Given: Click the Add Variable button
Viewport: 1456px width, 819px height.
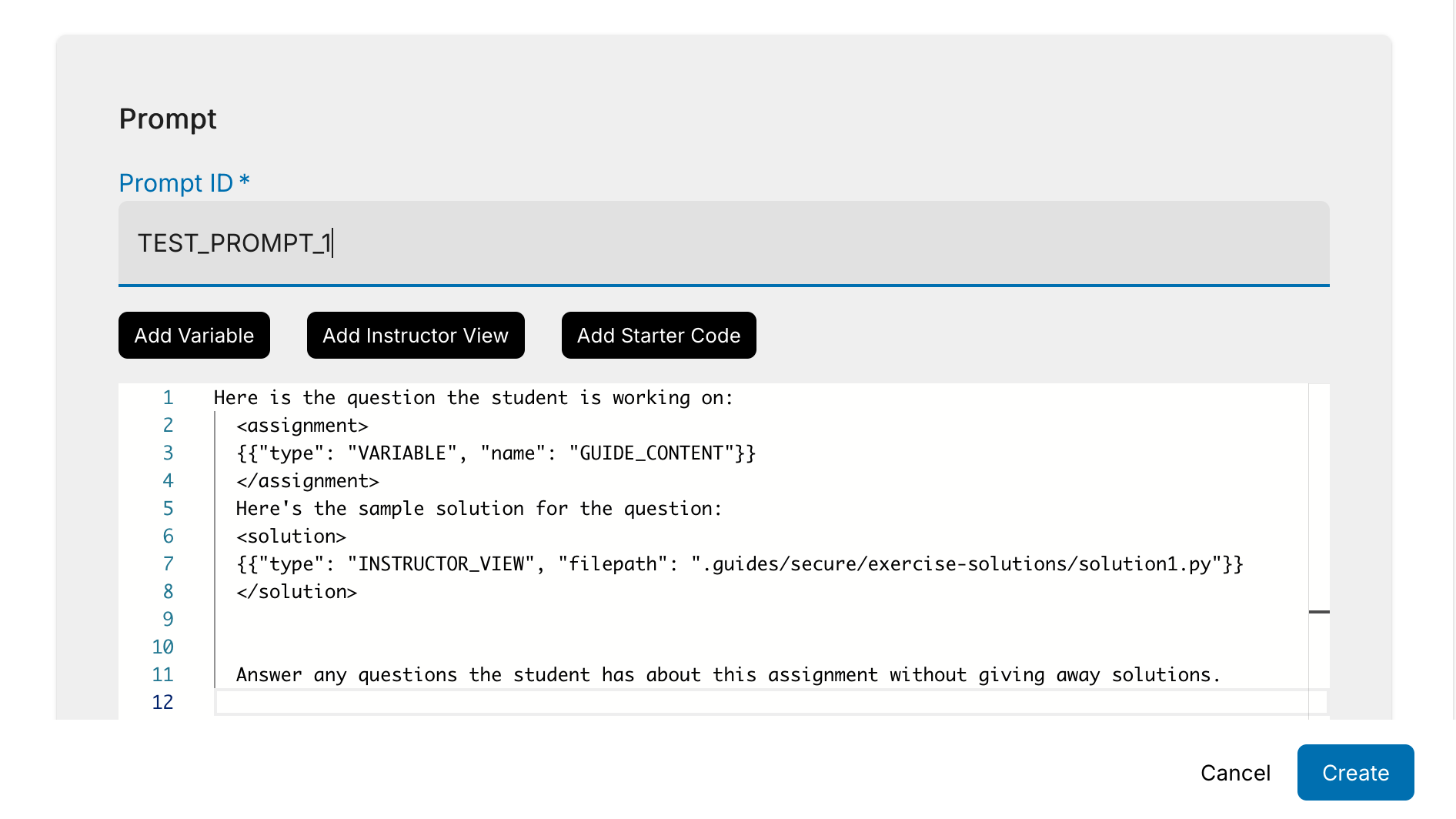Looking at the screenshot, I should (193, 335).
